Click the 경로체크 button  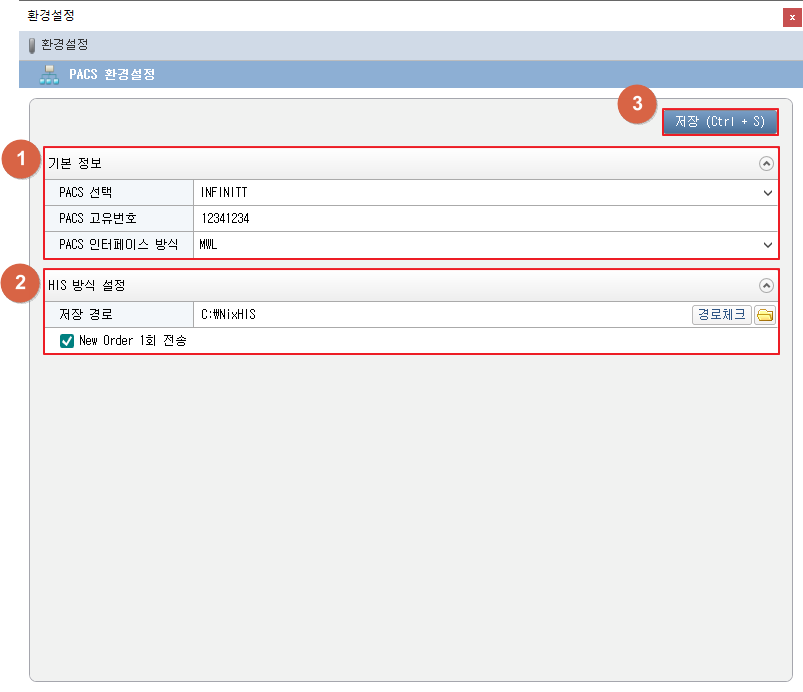(x=721, y=315)
